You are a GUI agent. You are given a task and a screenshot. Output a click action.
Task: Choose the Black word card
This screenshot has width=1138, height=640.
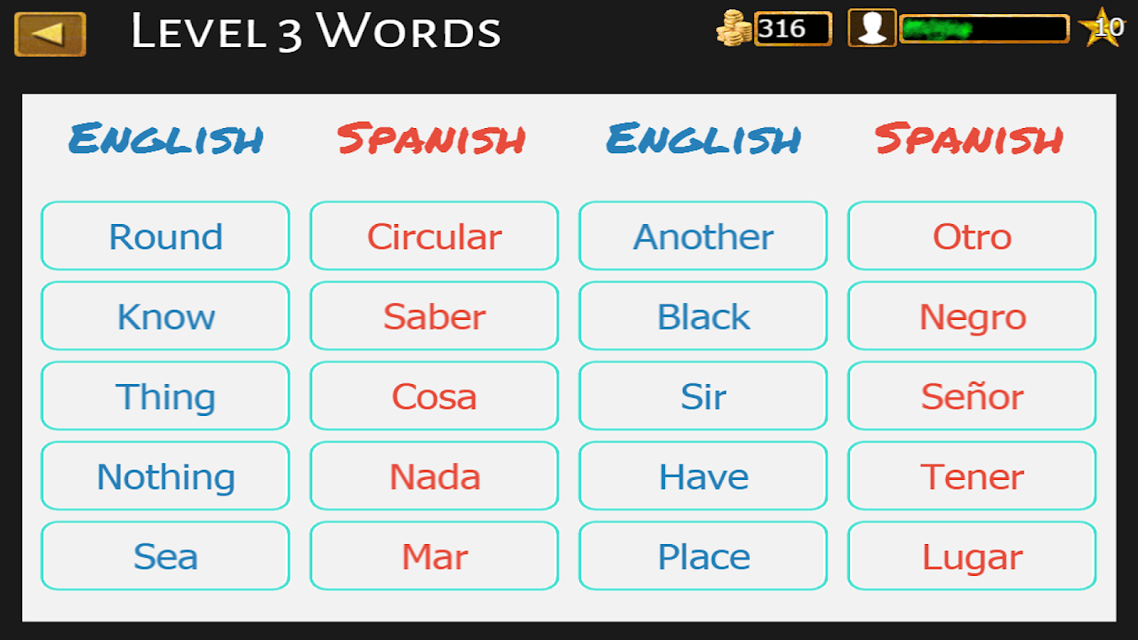(703, 316)
